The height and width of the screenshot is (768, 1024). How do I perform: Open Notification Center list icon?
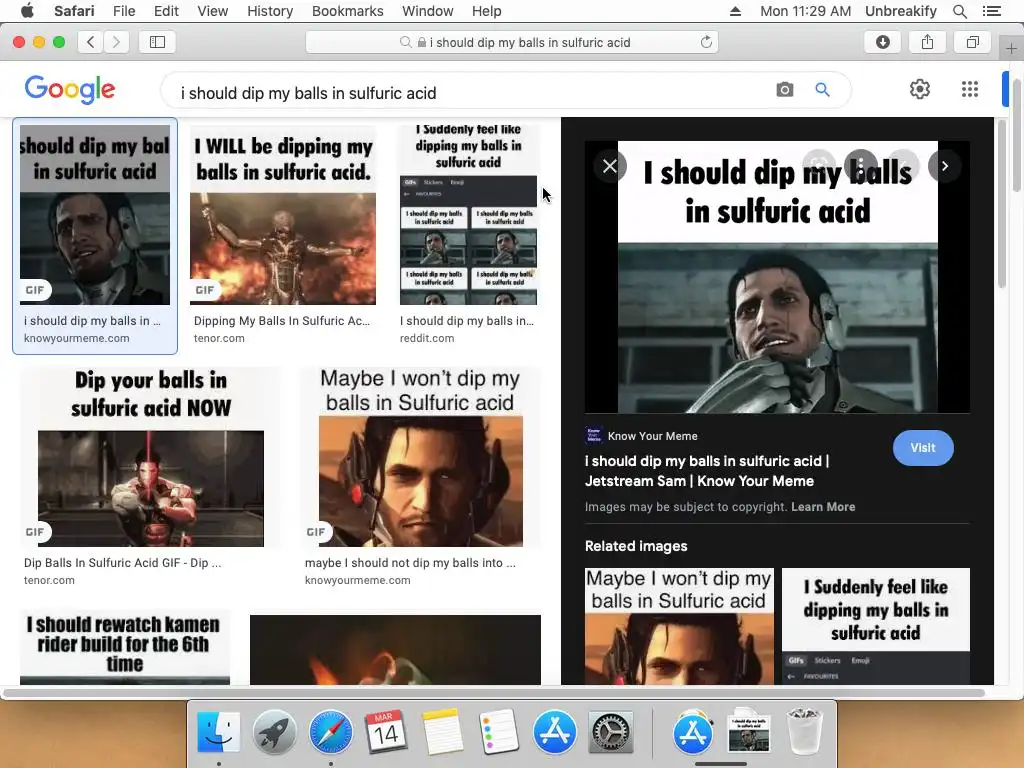[991, 11]
